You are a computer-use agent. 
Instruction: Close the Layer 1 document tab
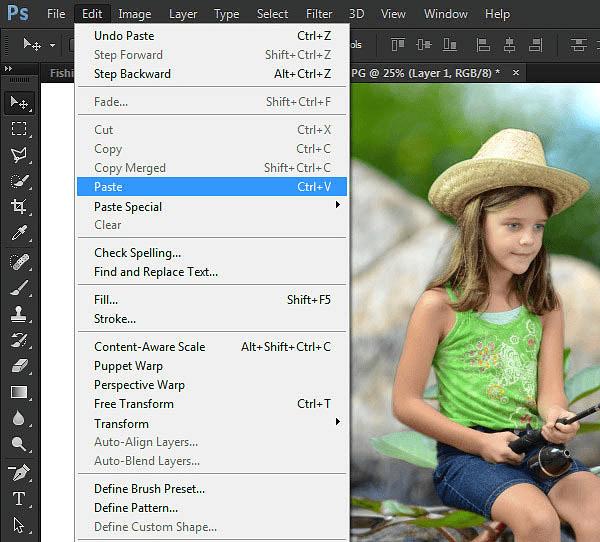coord(516,72)
